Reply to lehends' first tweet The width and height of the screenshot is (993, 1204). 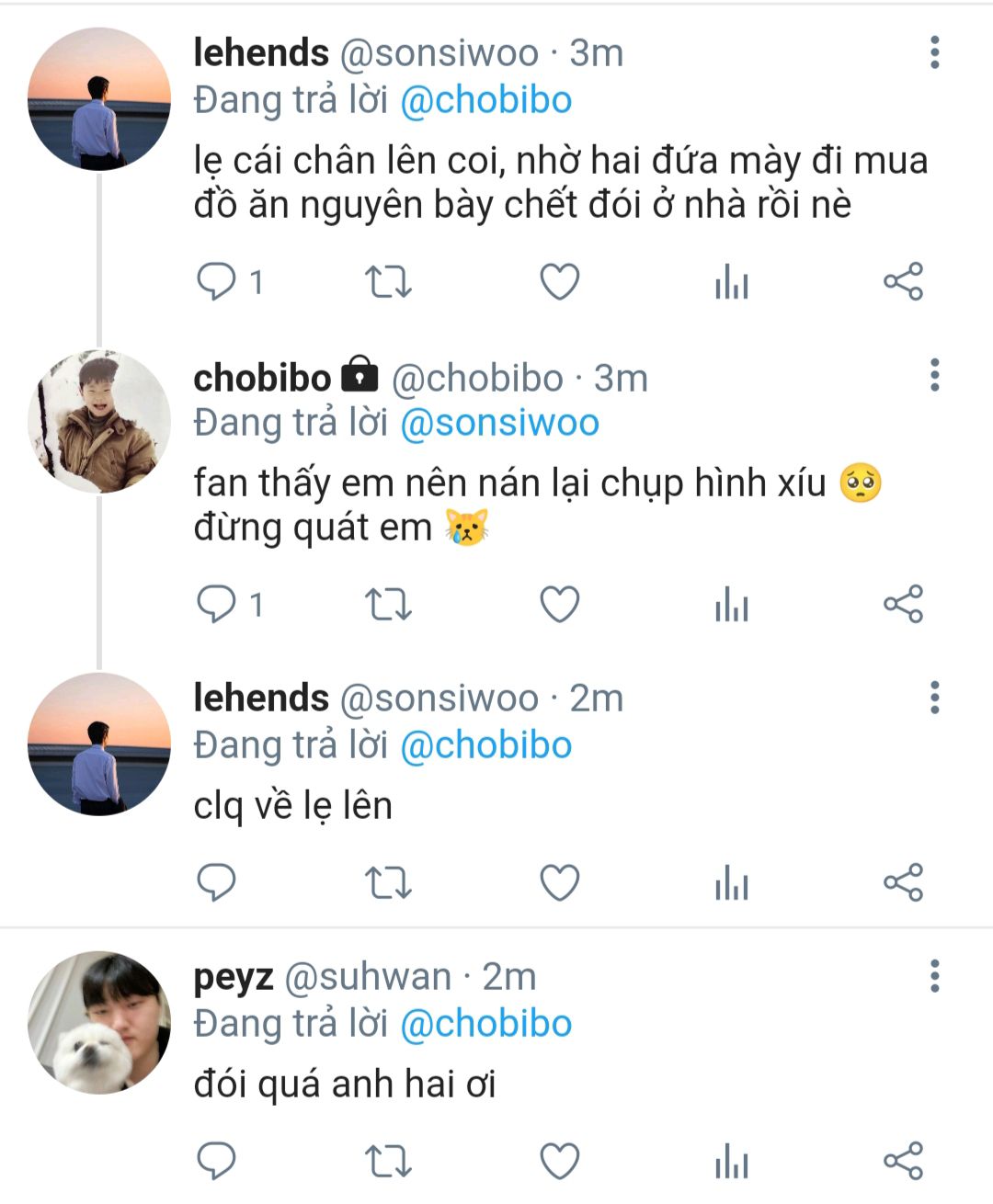[x=217, y=281]
